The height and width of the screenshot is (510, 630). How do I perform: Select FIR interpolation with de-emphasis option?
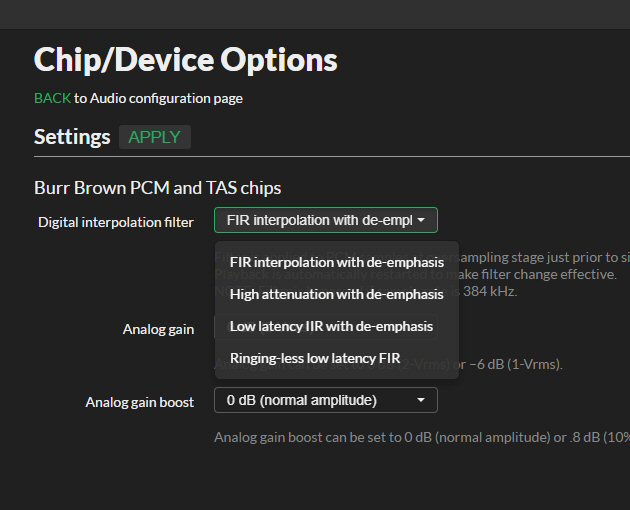pyautogui.click(x=337, y=262)
